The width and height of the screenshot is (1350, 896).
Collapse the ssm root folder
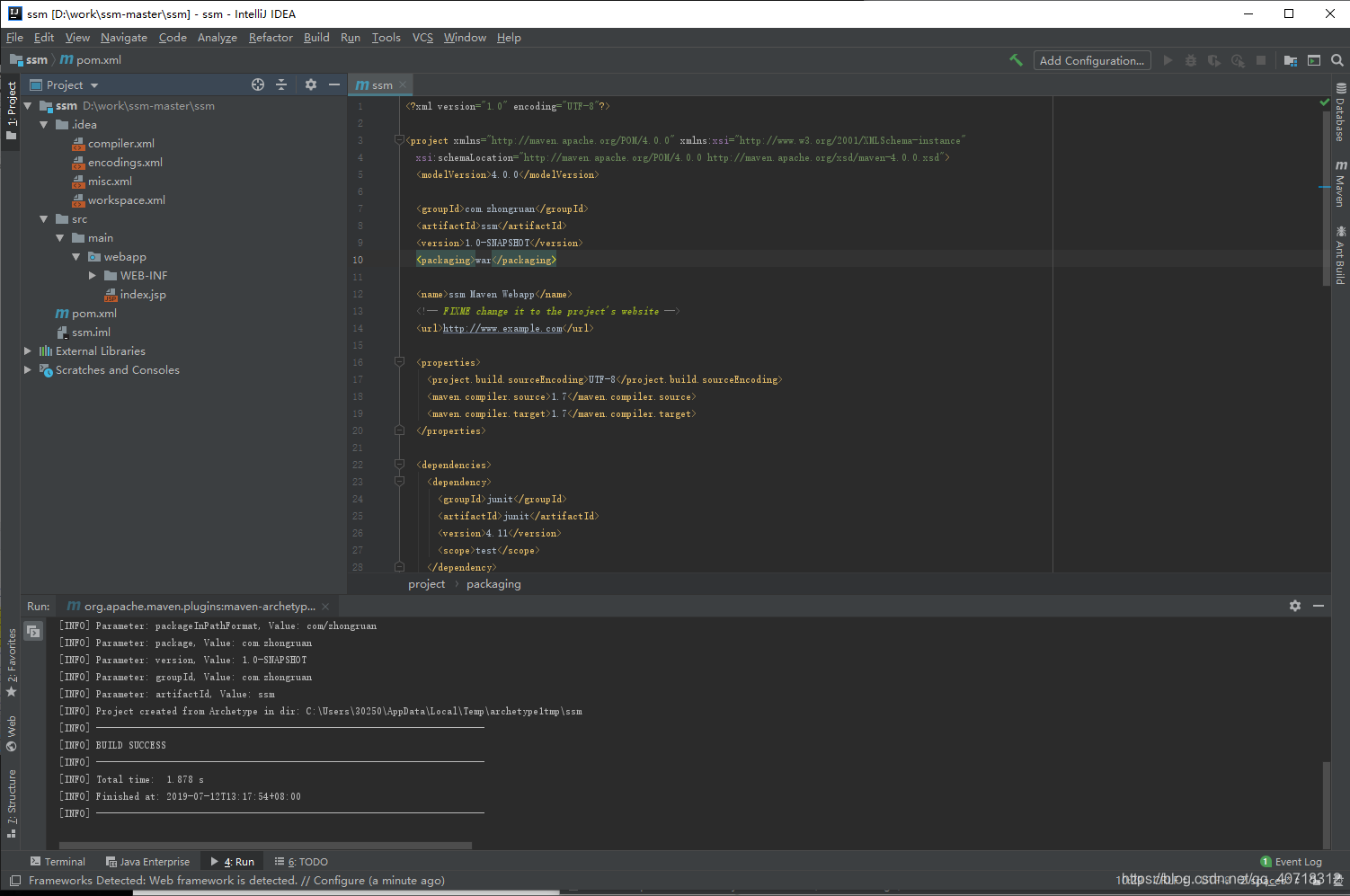[28, 106]
